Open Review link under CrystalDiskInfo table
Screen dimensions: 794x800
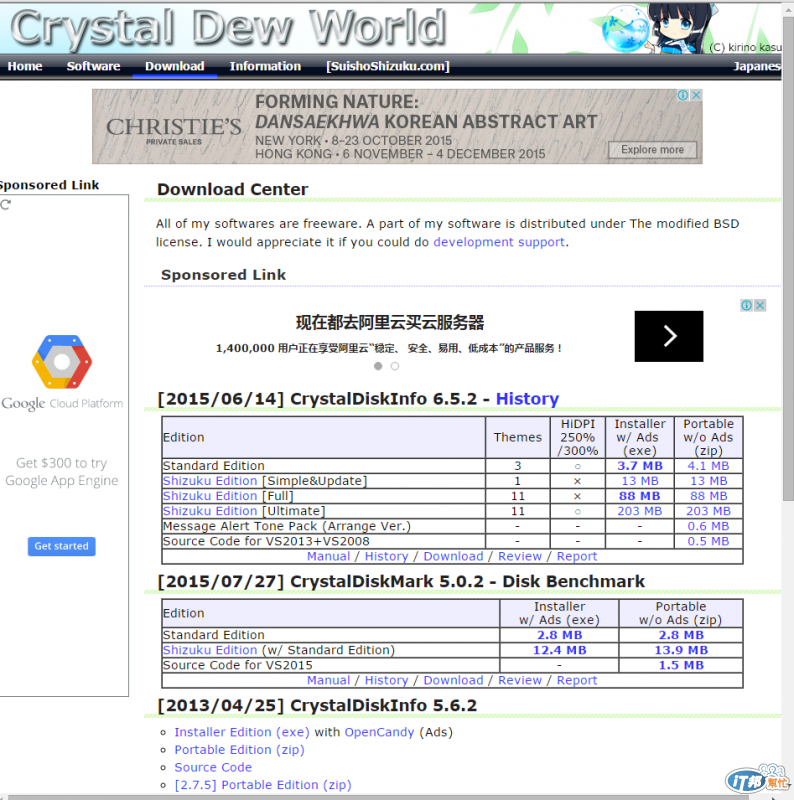pyautogui.click(x=519, y=556)
